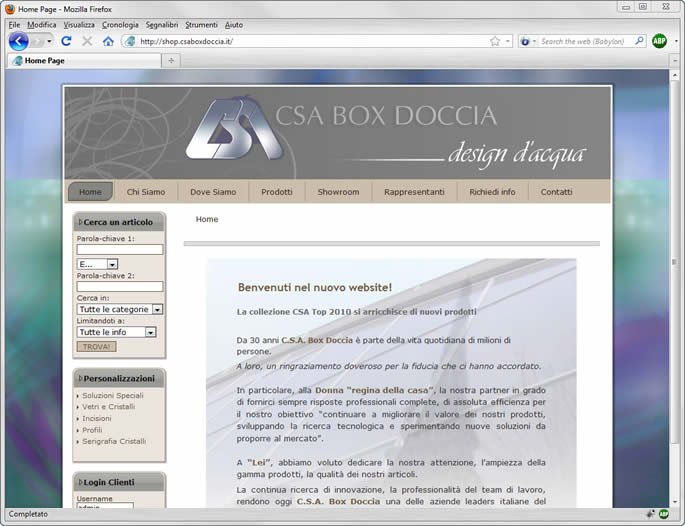This screenshot has height=526, width=685.
Task: Open a new tab with plus button
Action: click(171, 61)
